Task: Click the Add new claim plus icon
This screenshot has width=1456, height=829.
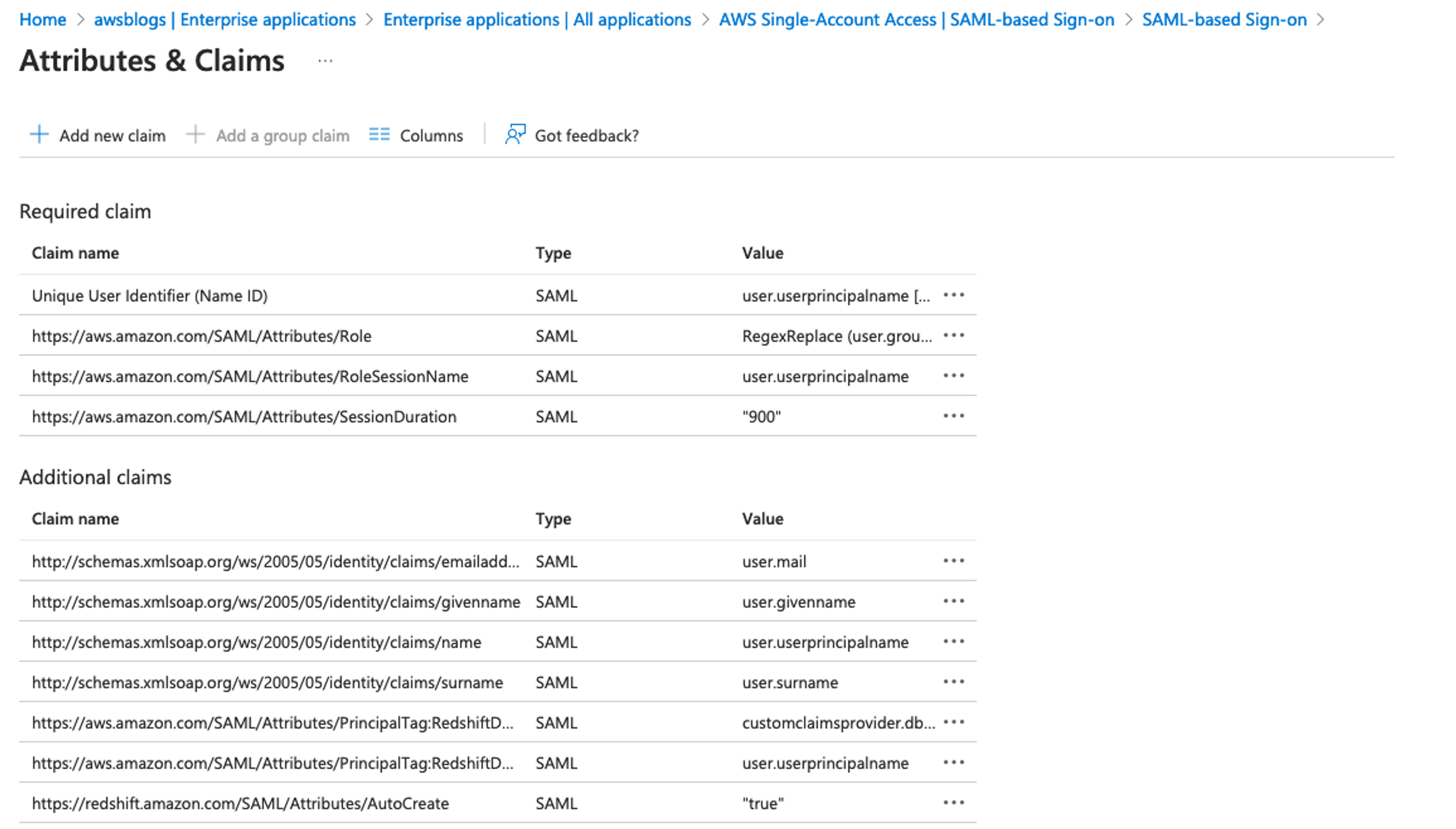Action: tap(39, 135)
